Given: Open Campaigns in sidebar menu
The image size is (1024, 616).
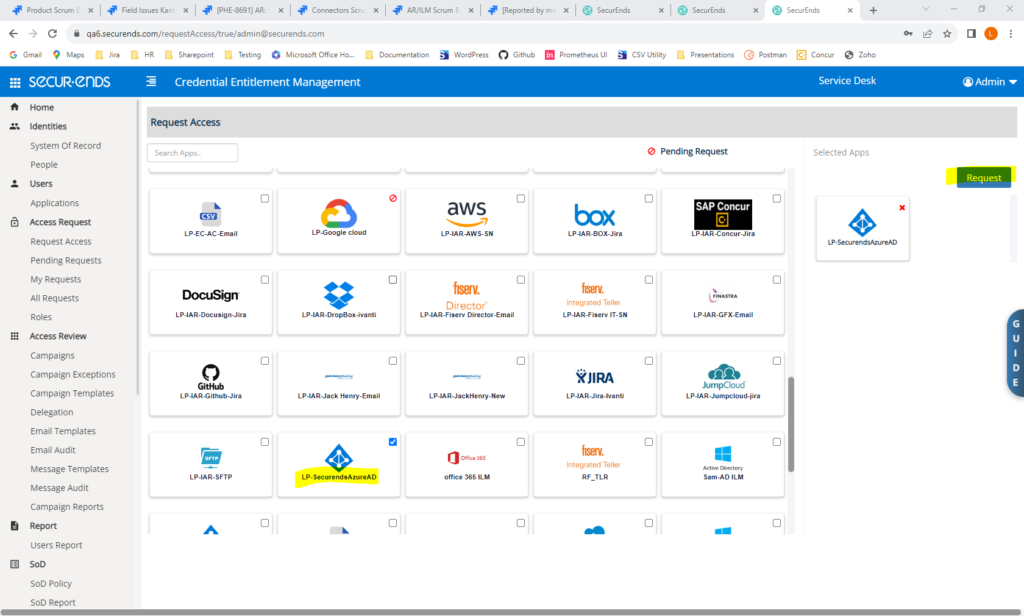Looking at the screenshot, I should click(x=52, y=355).
